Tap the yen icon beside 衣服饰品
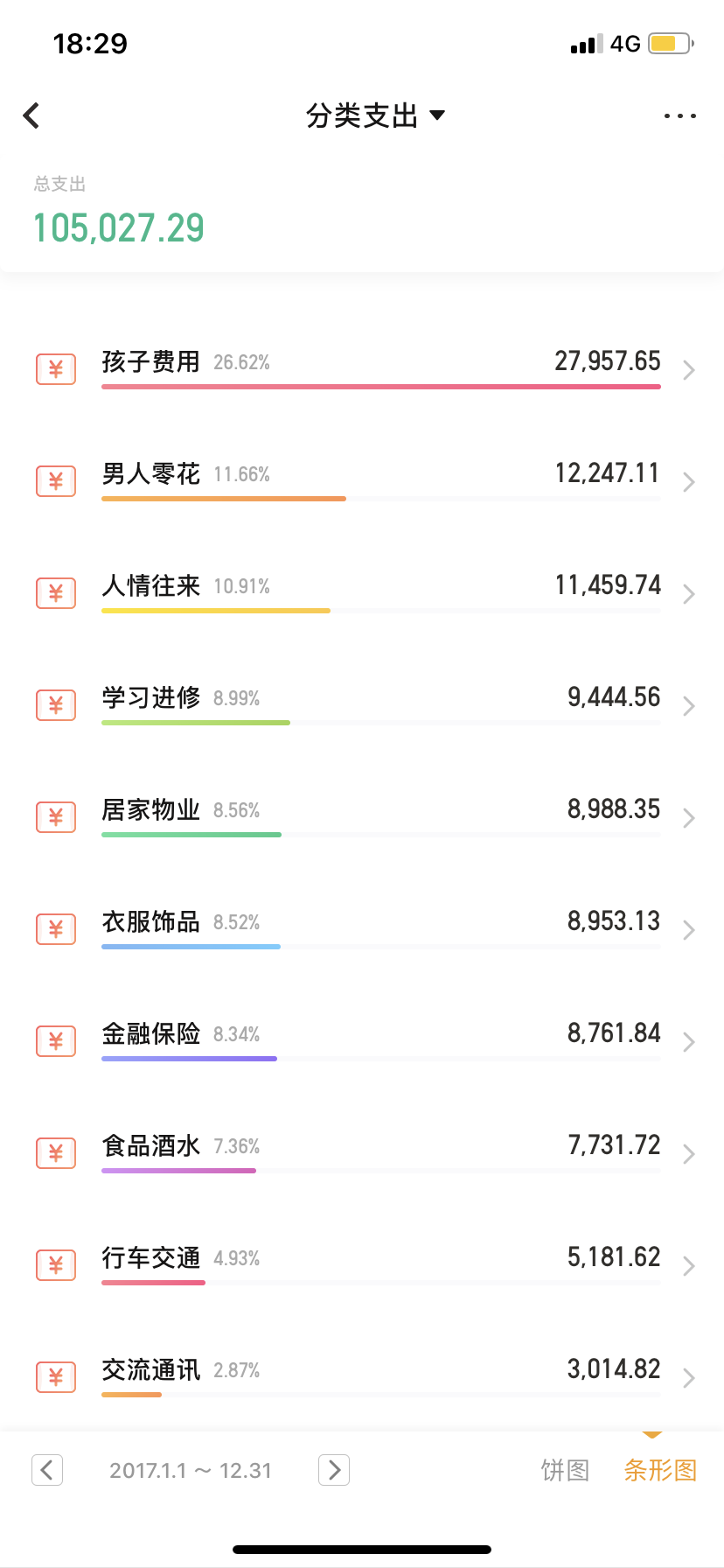724x1568 pixels. pos(56,929)
